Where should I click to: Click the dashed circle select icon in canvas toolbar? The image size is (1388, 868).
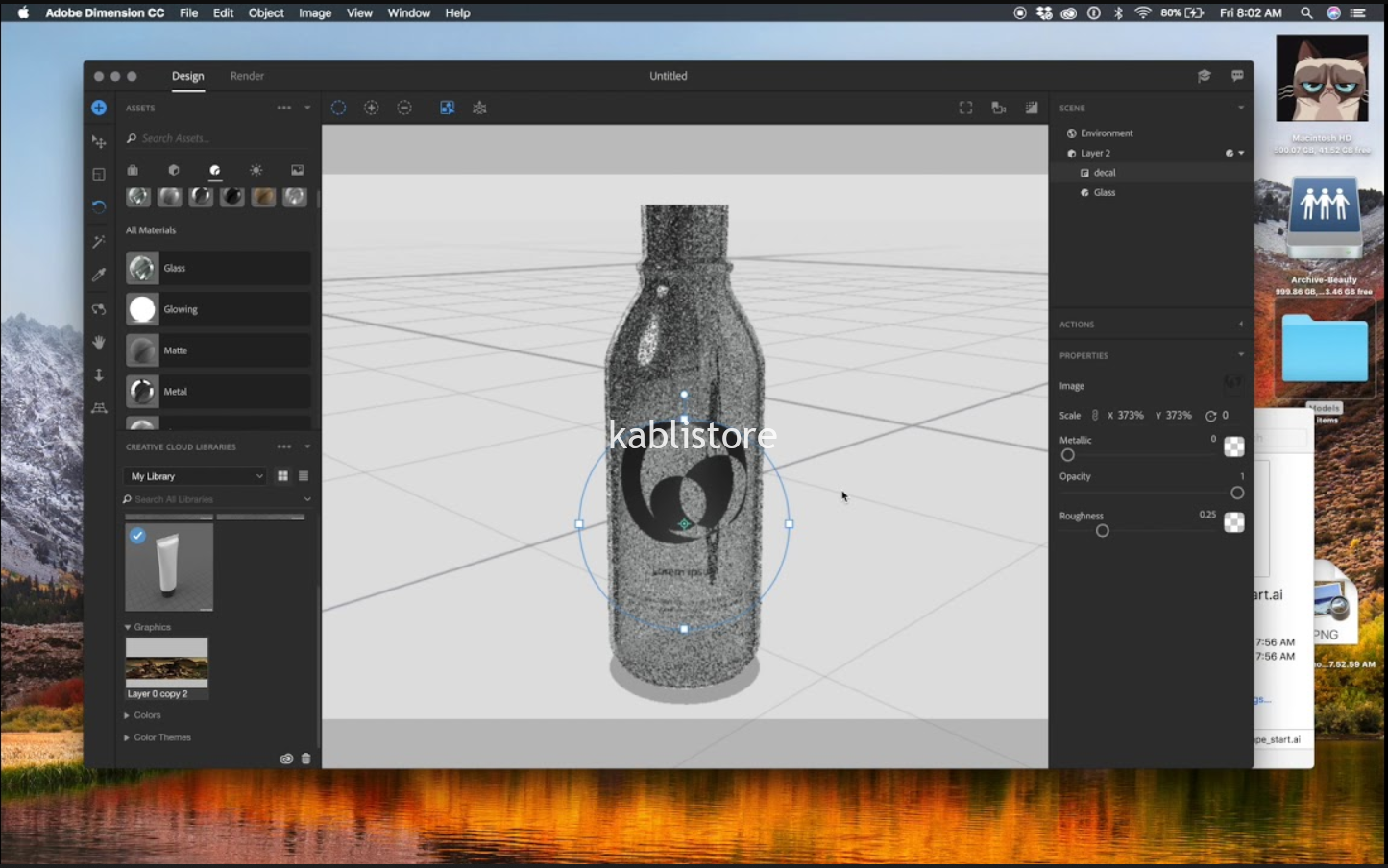click(x=338, y=108)
